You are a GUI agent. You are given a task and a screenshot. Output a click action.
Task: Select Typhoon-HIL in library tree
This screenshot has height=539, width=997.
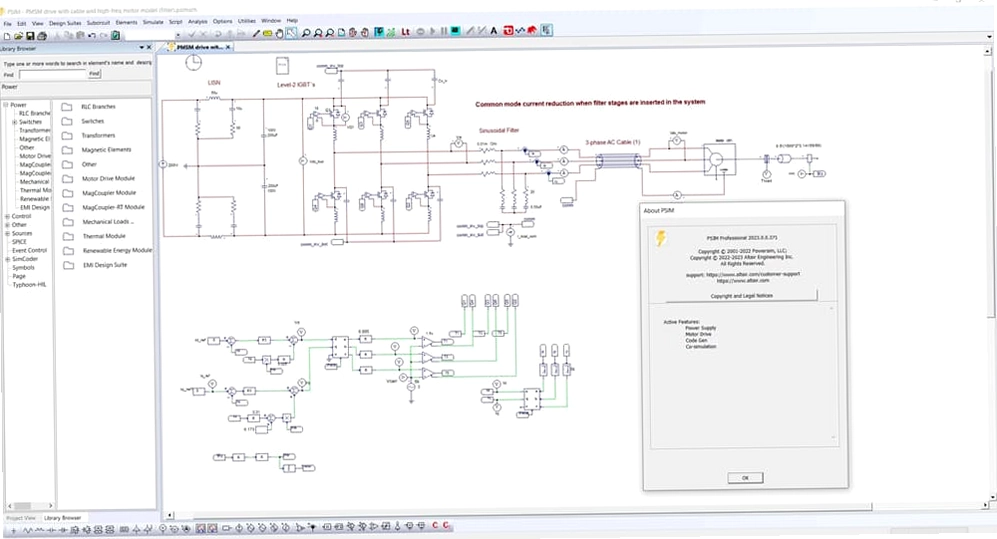point(29,285)
